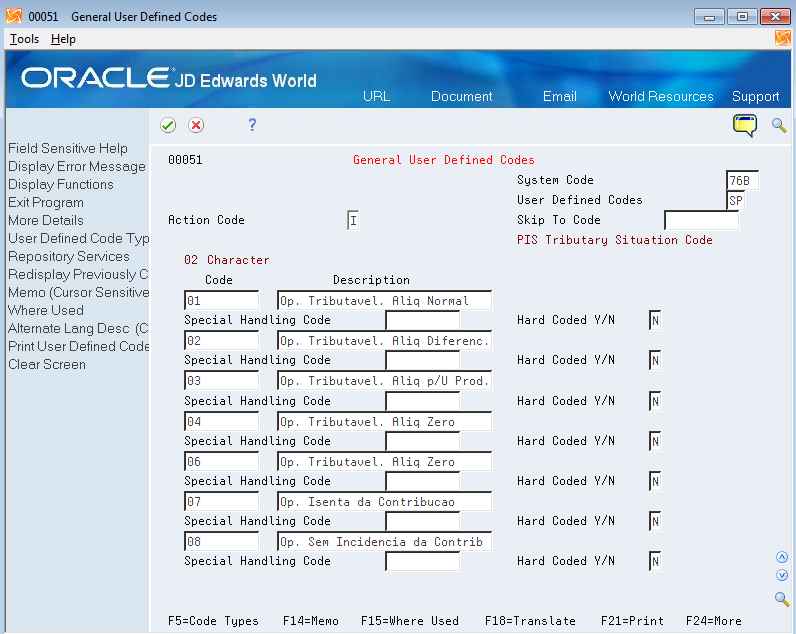The width and height of the screenshot is (796, 634).
Task: Click description 'Op. Sem Incidencia da Contrib'
Action: tap(384, 542)
